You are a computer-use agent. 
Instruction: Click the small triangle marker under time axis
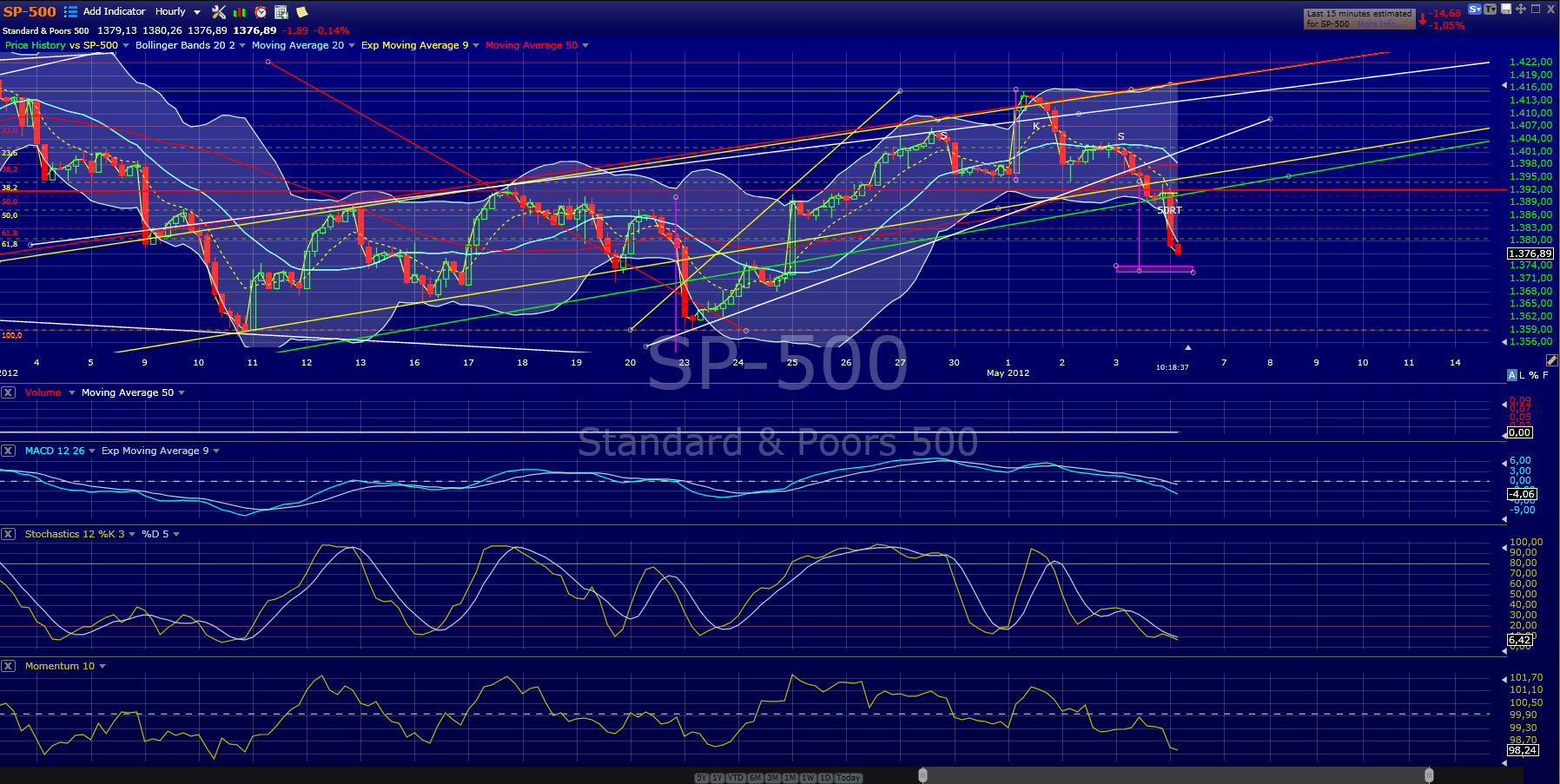click(1188, 347)
